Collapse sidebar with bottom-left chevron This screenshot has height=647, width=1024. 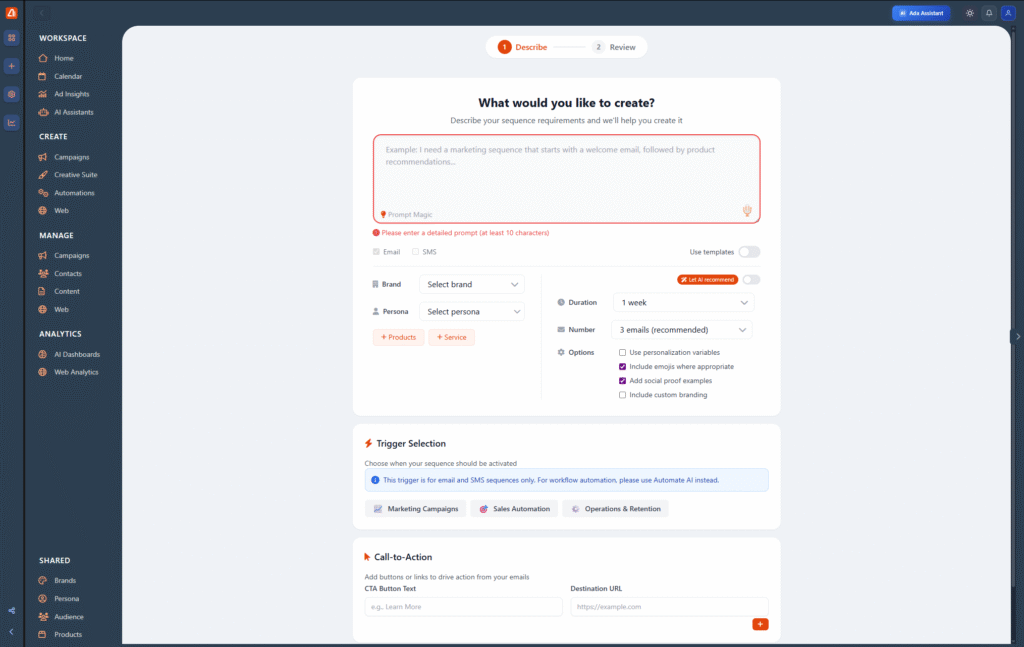pyautogui.click(x=11, y=632)
